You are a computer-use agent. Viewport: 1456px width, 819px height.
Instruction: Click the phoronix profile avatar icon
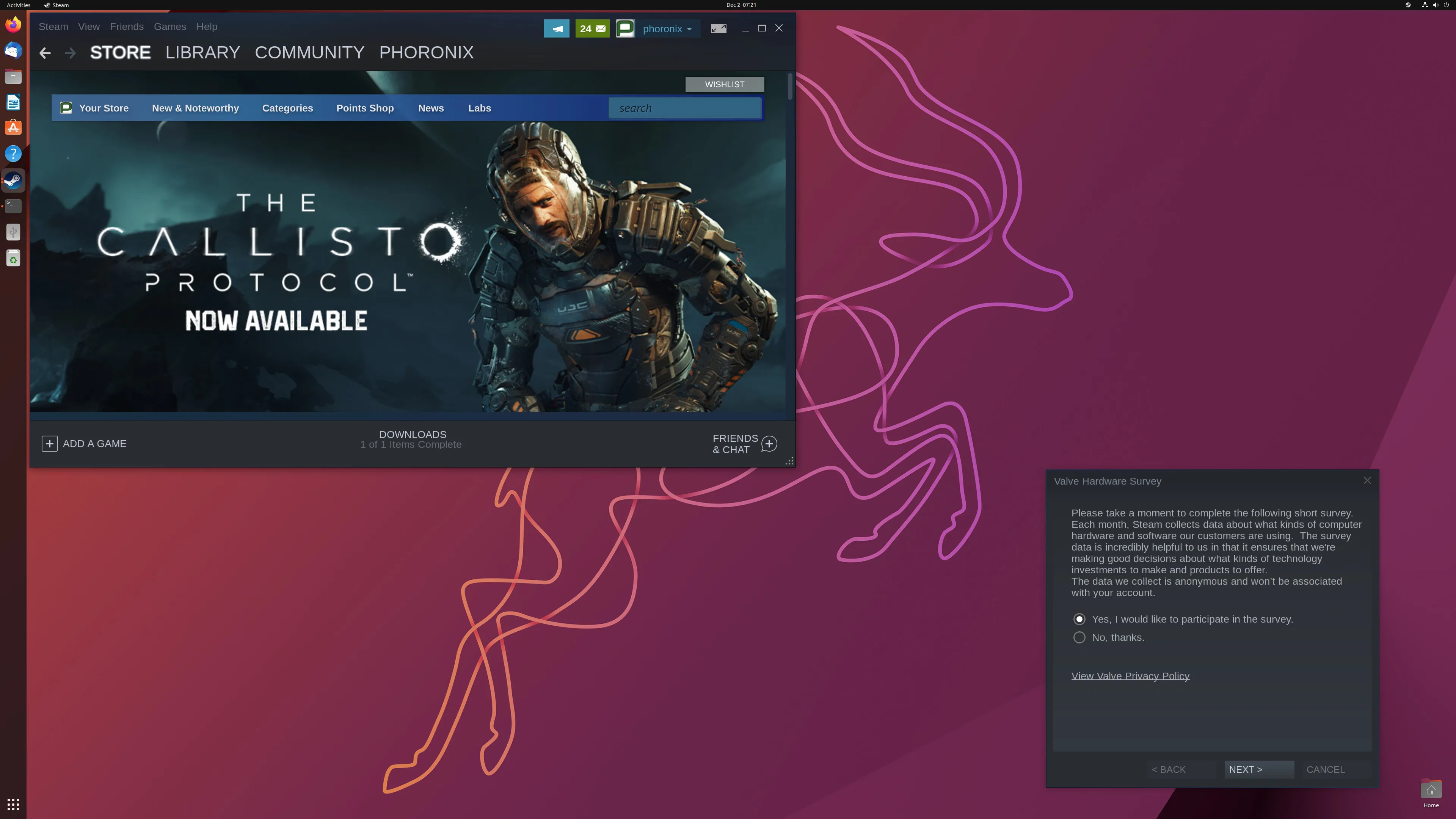[x=625, y=29]
